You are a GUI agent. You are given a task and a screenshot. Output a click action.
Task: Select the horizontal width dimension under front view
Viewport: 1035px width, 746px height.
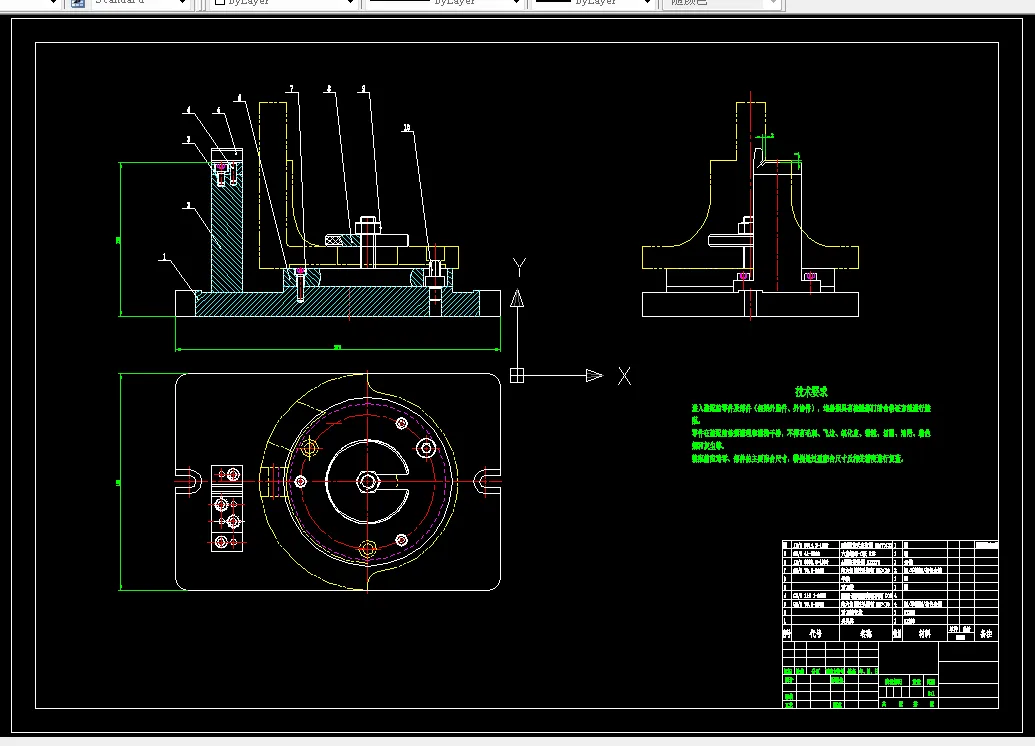pos(337,349)
